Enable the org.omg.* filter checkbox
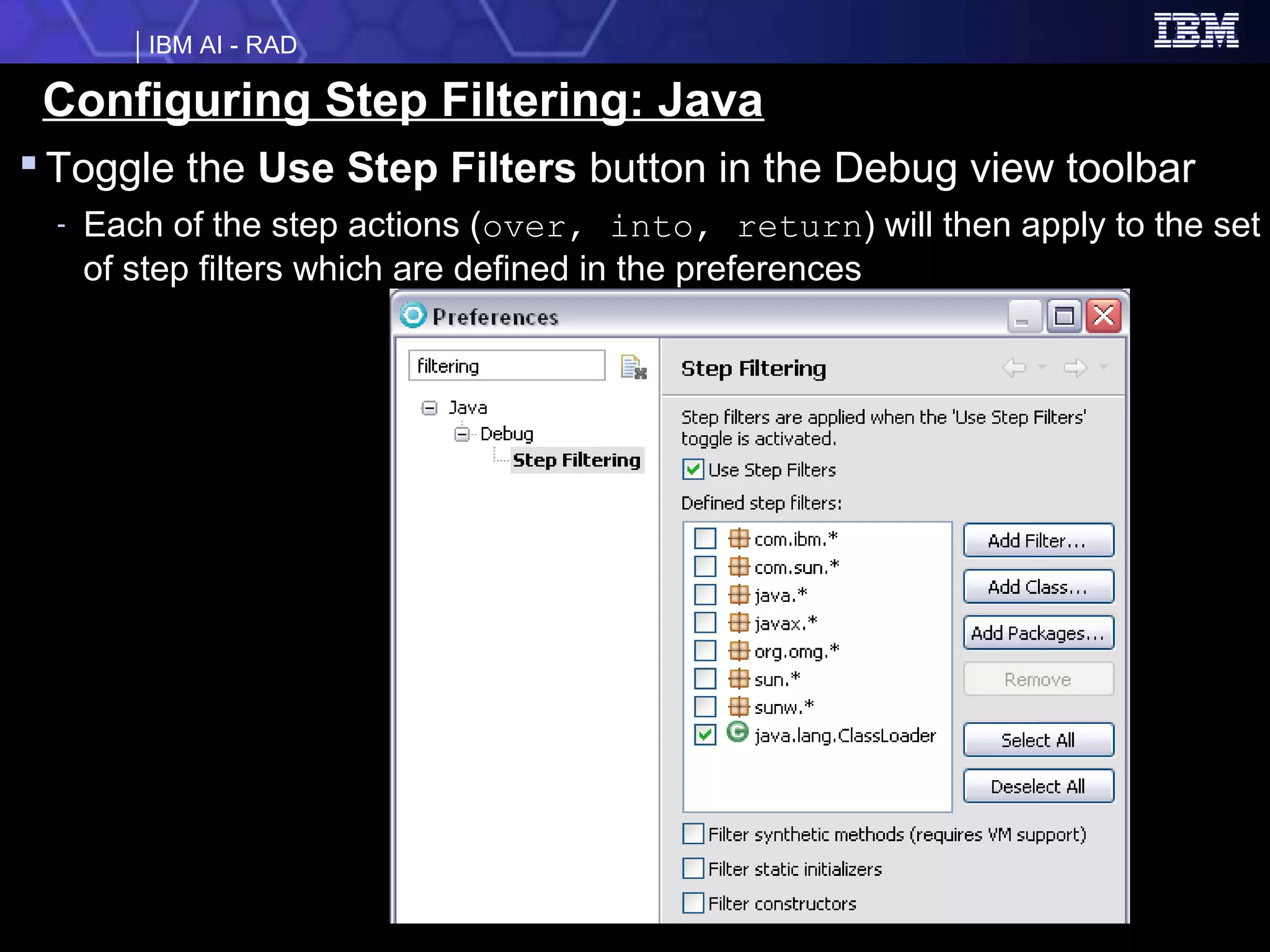The height and width of the screenshot is (952, 1270). click(705, 650)
